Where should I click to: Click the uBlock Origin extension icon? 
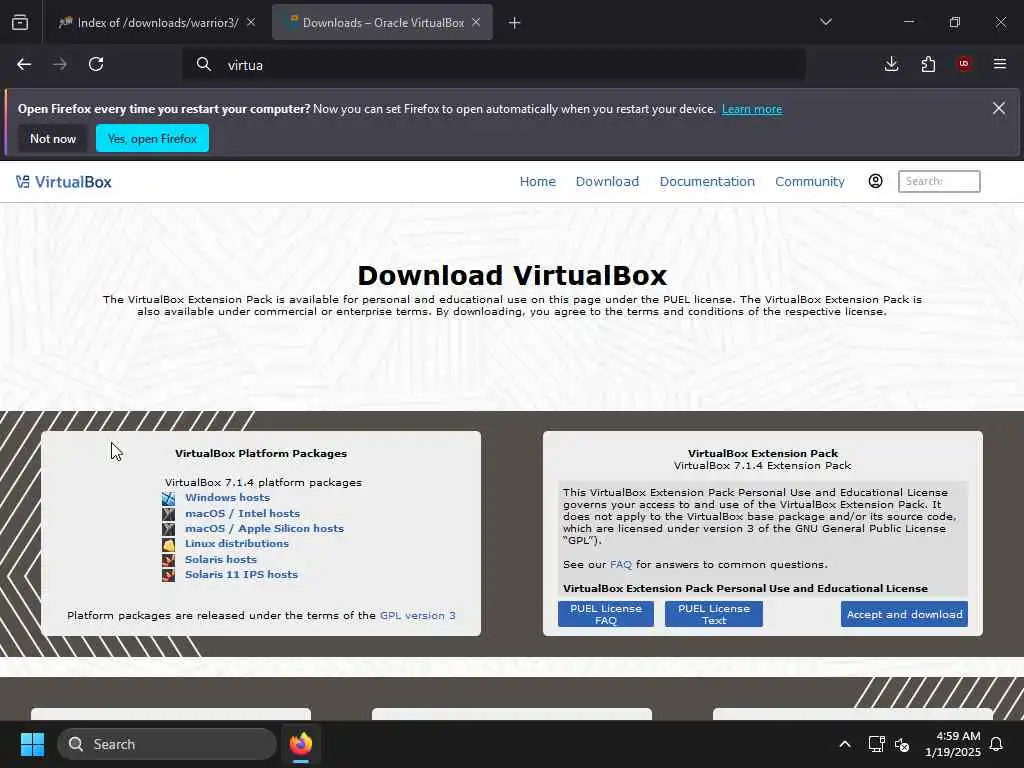(x=964, y=63)
